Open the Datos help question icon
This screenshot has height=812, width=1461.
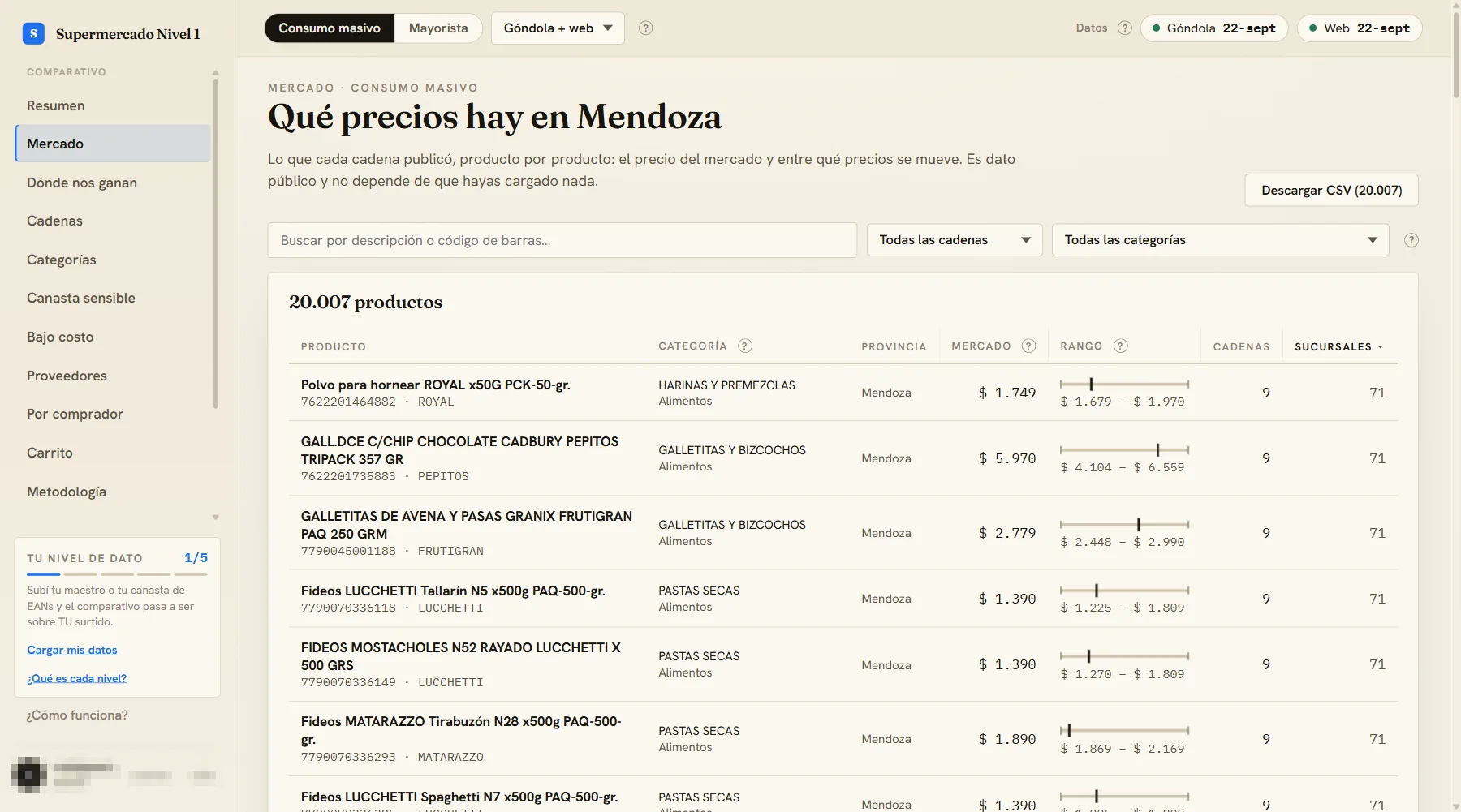(x=1124, y=28)
